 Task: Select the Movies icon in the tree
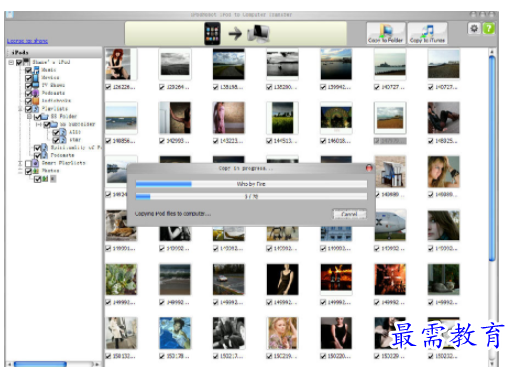point(36,77)
